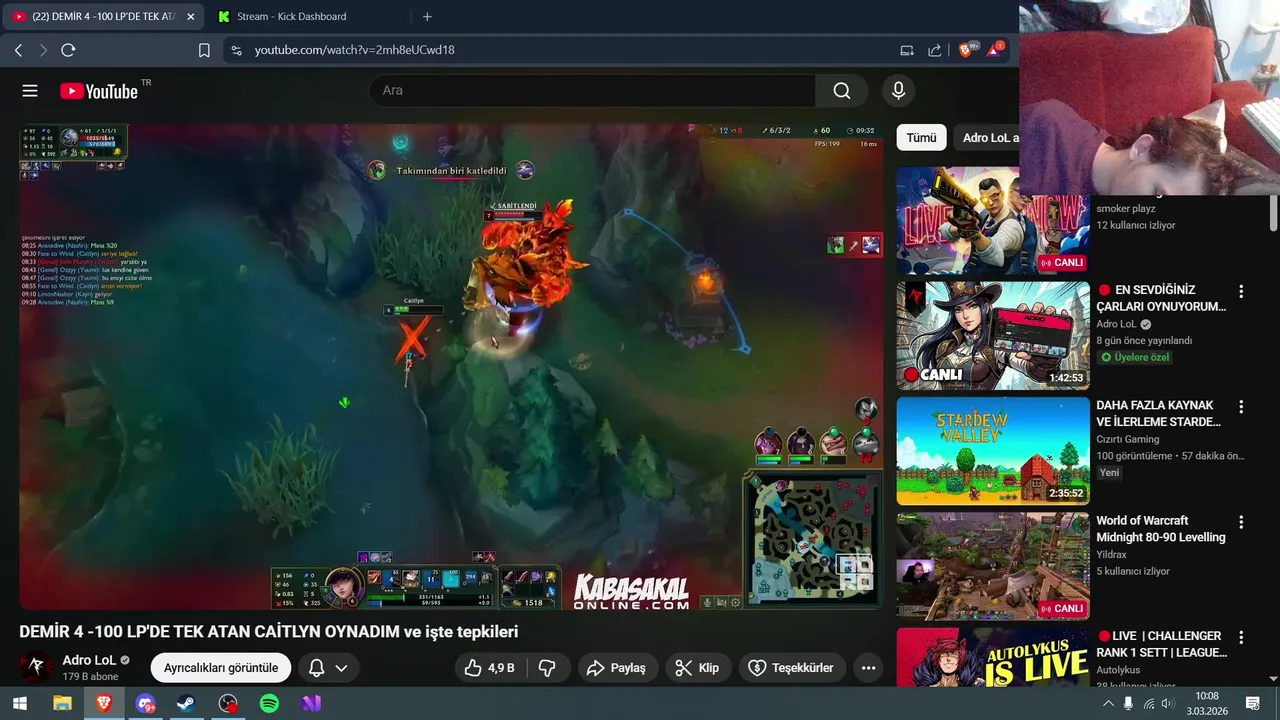Open World of Warcraft Midnight 80-90 title
This screenshot has height=720, width=1280.
[1161, 529]
